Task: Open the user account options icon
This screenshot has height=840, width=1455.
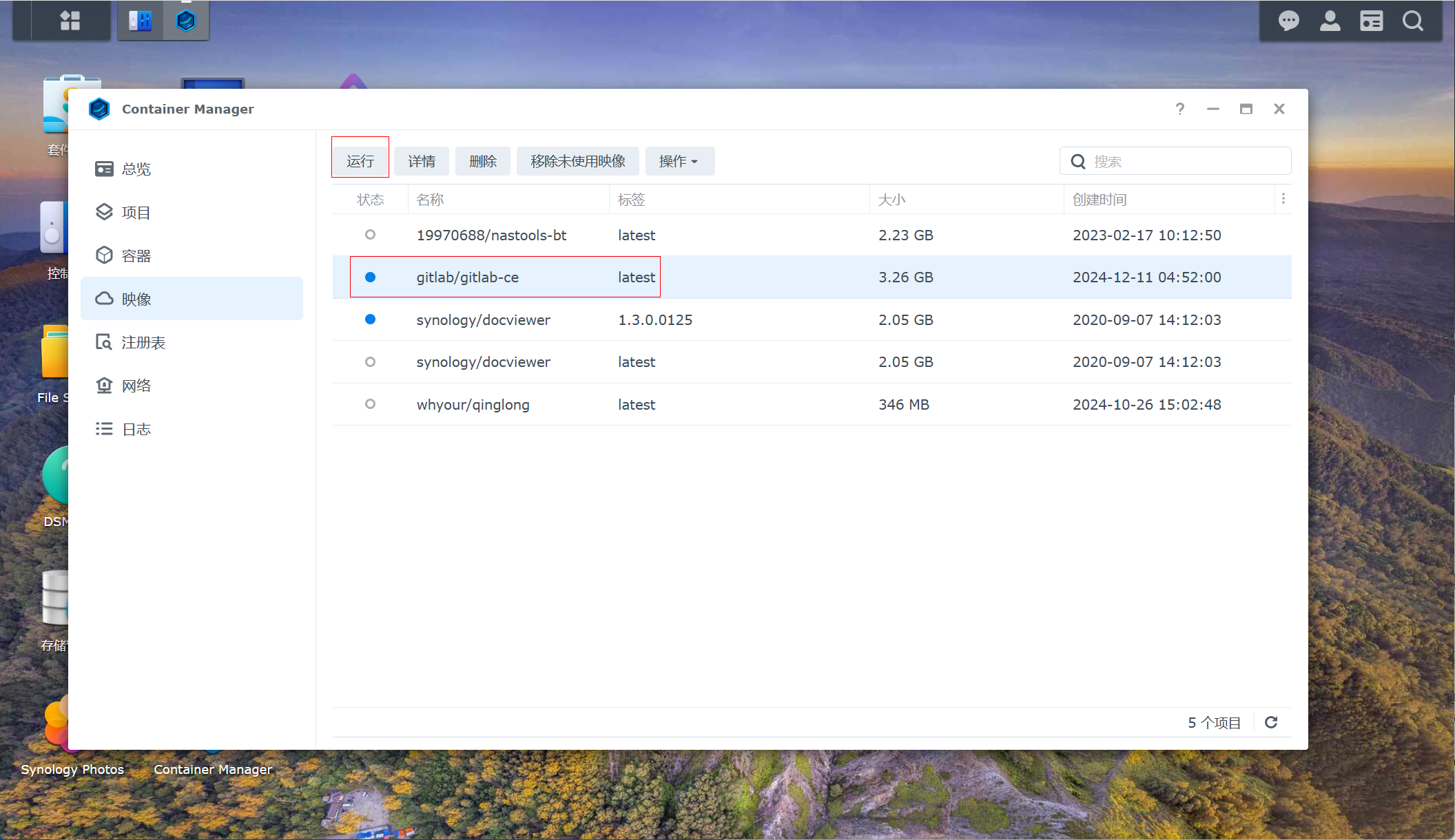Action: tap(1330, 21)
